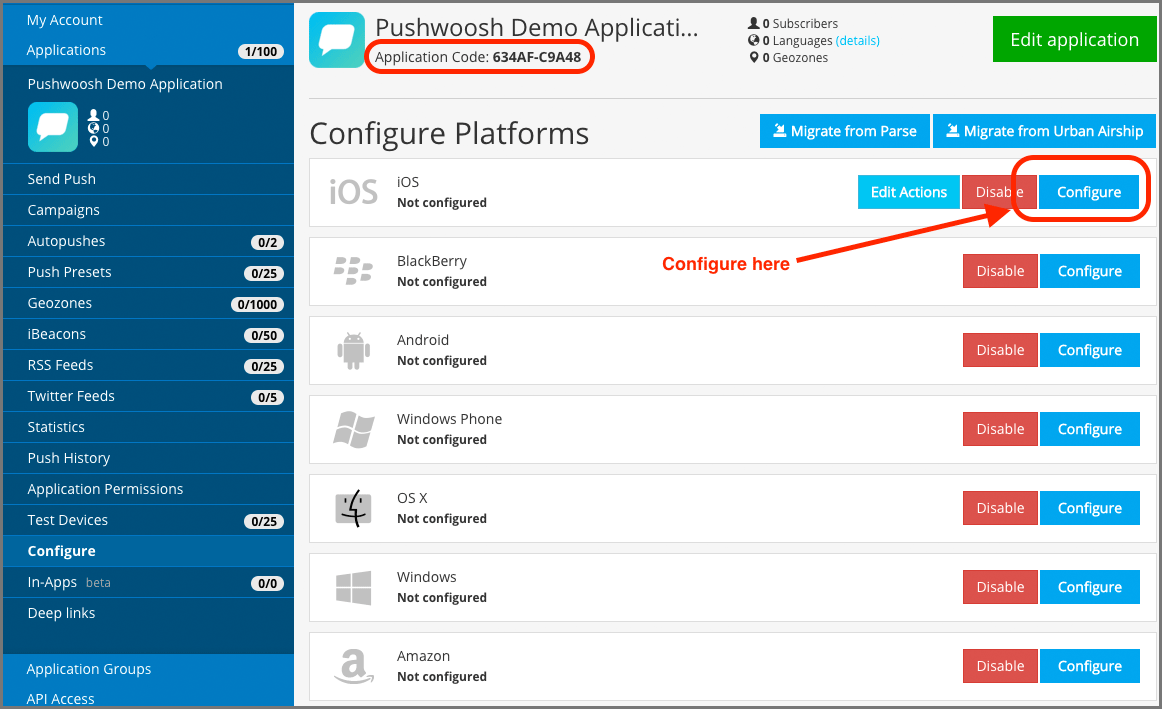Click the BlackBerry platform logo
This screenshot has width=1162, height=709.
pos(353,271)
